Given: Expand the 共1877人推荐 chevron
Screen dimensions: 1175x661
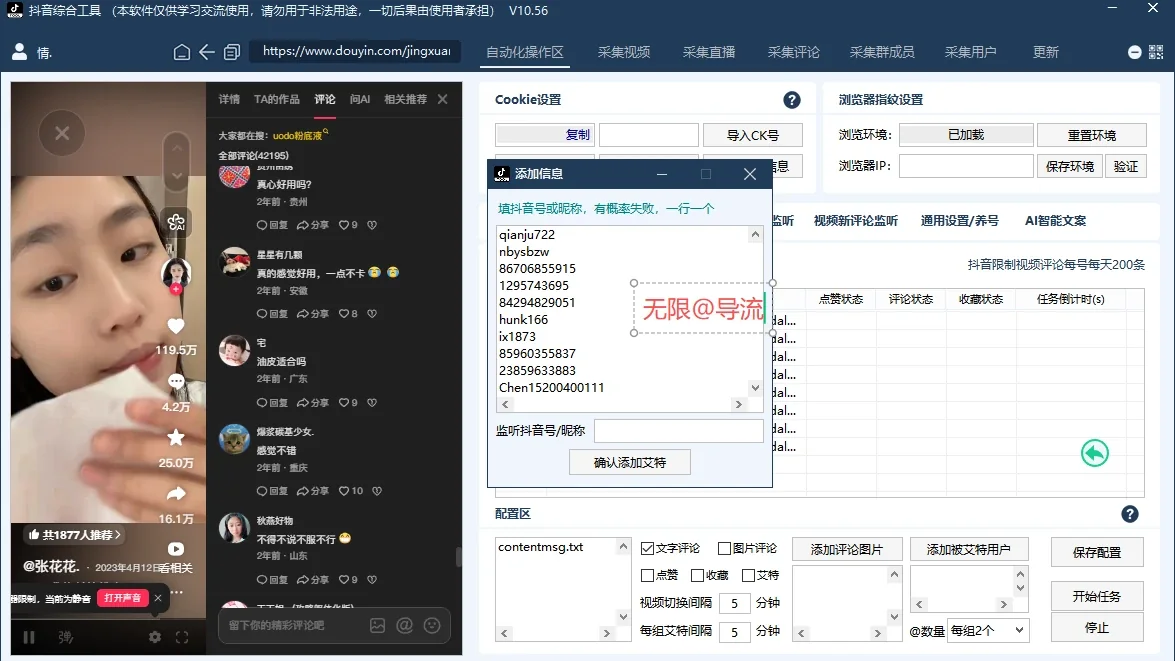Looking at the screenshot, I should pos(118,534).
